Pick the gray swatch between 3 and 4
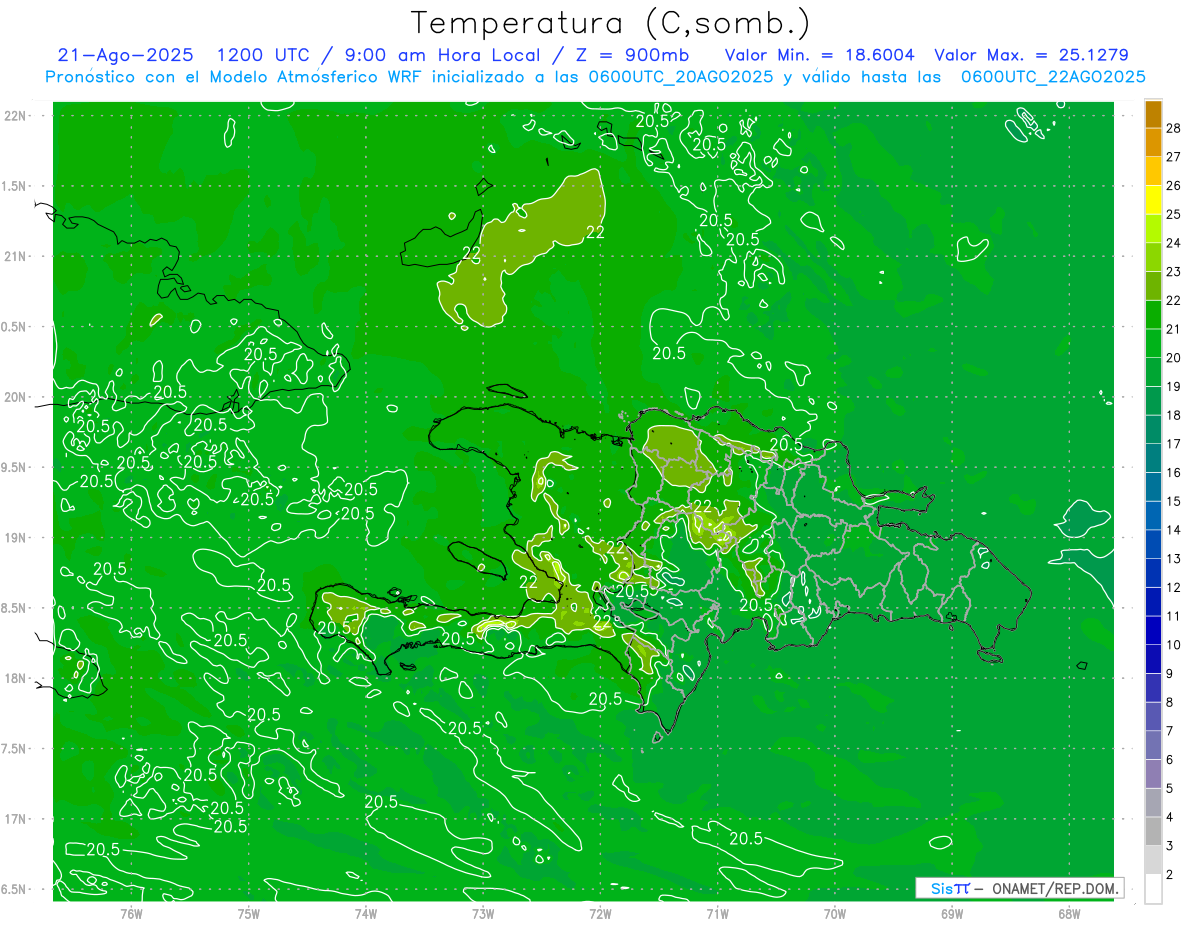Screen dimensions: 1200x927 point(1153,831)
